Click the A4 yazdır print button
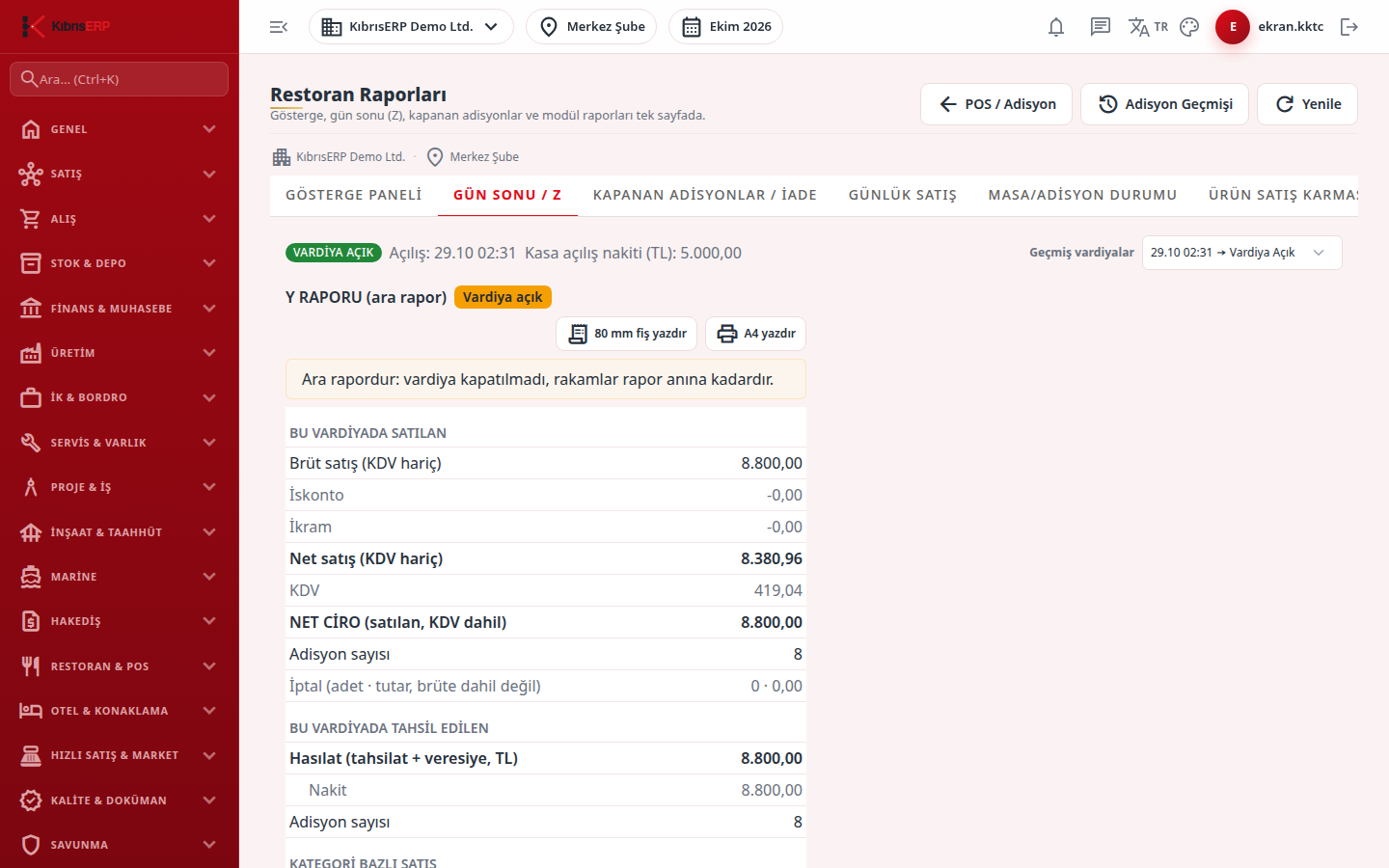The image size is (1389, 868). tap(756, 334)
